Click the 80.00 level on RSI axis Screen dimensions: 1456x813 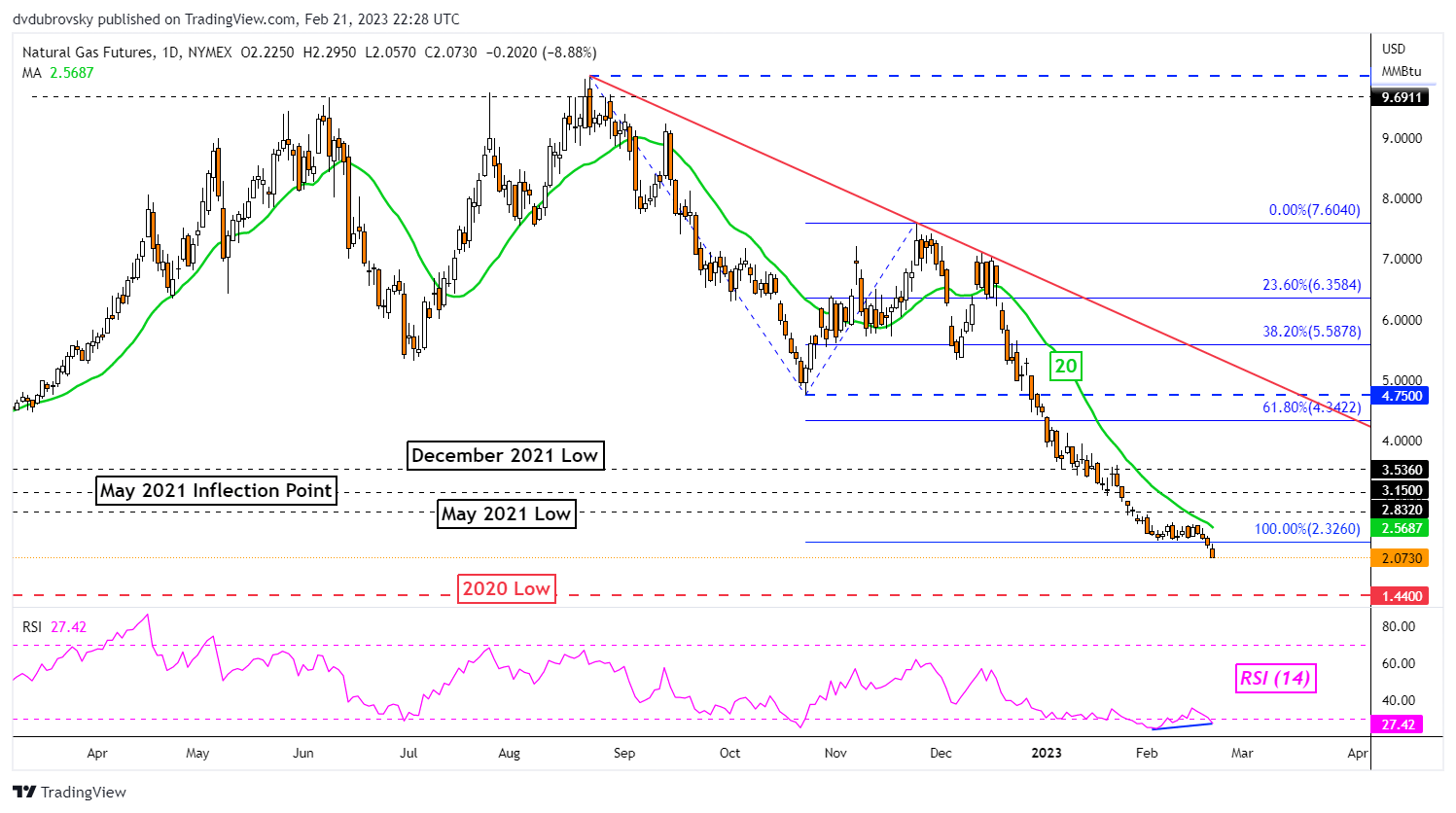[x=1399, y=626]
